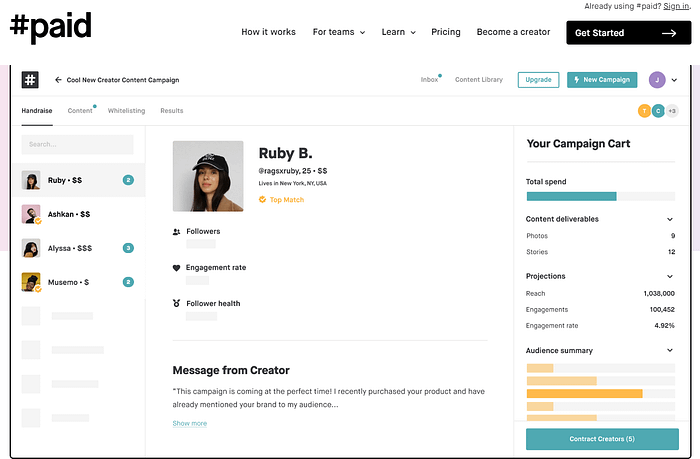
Task: Click the purple J user avatar
Action: [657, 80]
